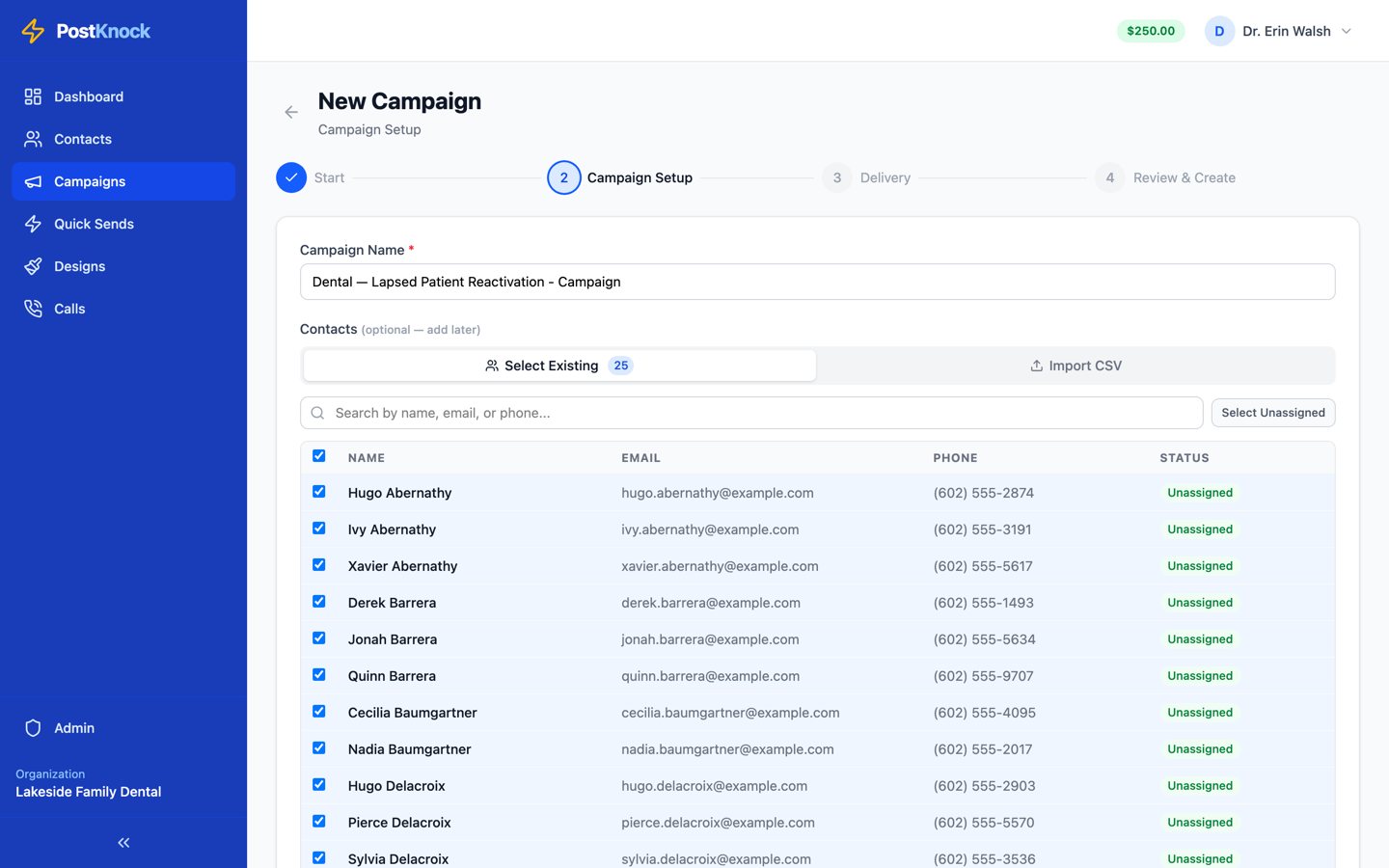Image resolution: width=1389 pixels, height=868 pixels.
Task: Click the Calls phone icon
Action: [x=33, y=309]
